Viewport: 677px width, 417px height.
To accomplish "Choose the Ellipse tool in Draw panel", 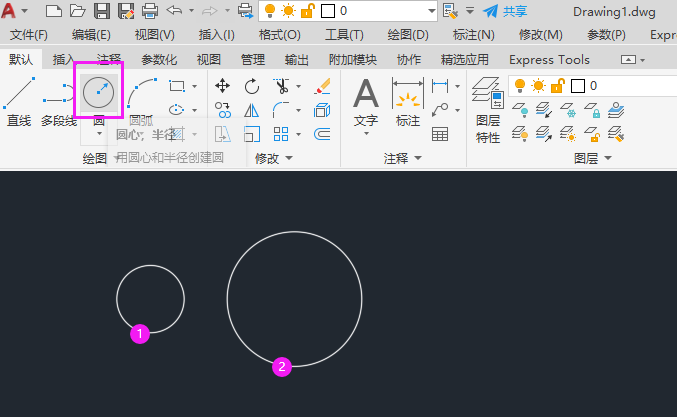I will pyautogui.click(x=177, y=110).
